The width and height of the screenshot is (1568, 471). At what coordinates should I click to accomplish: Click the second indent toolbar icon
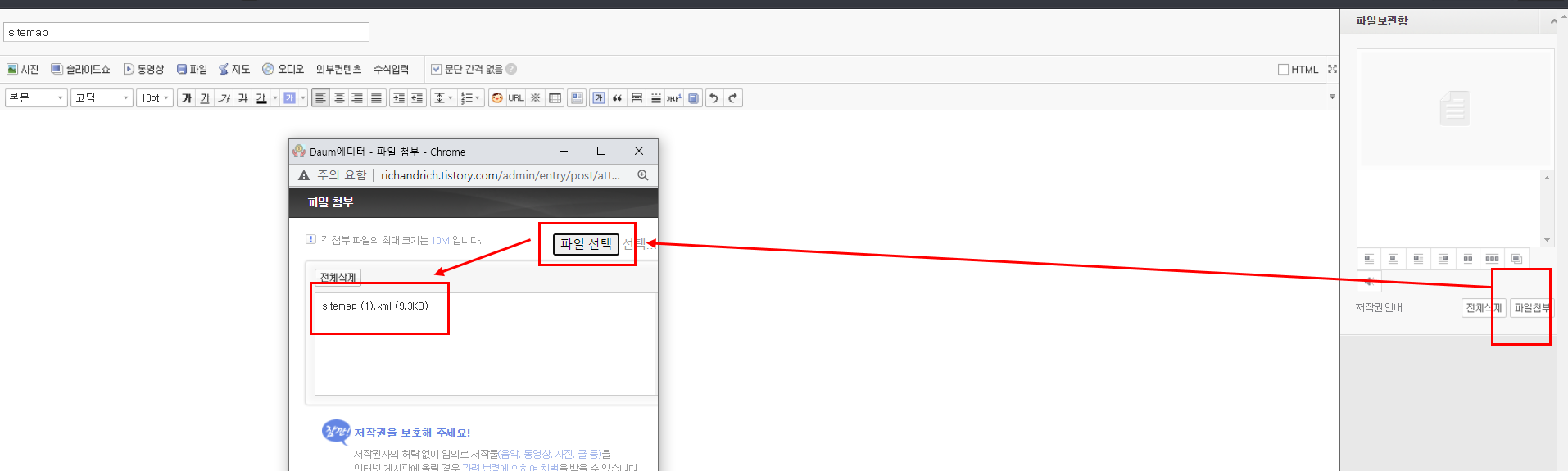coord(417,97)
